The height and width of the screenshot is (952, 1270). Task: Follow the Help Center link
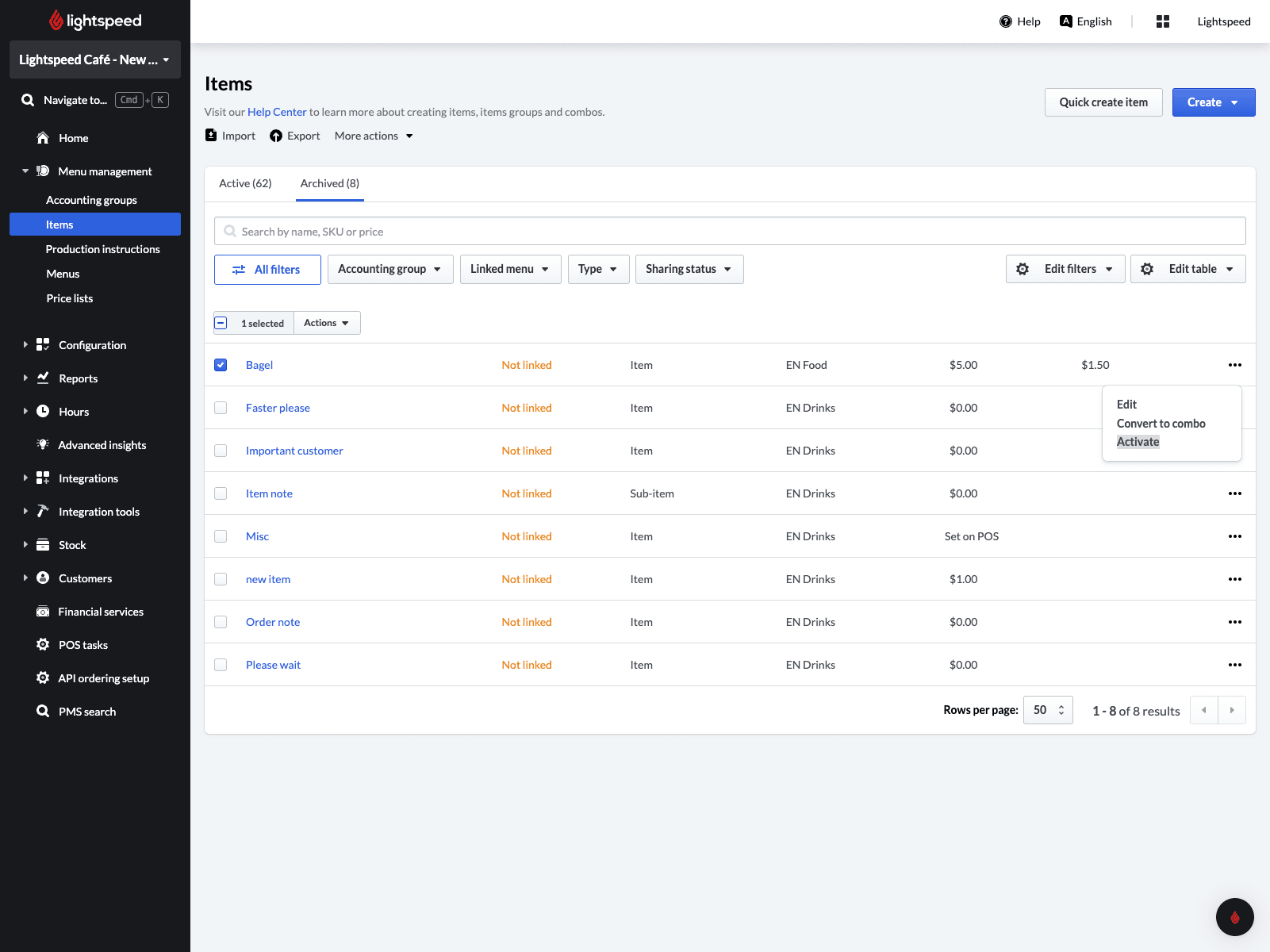277,112
